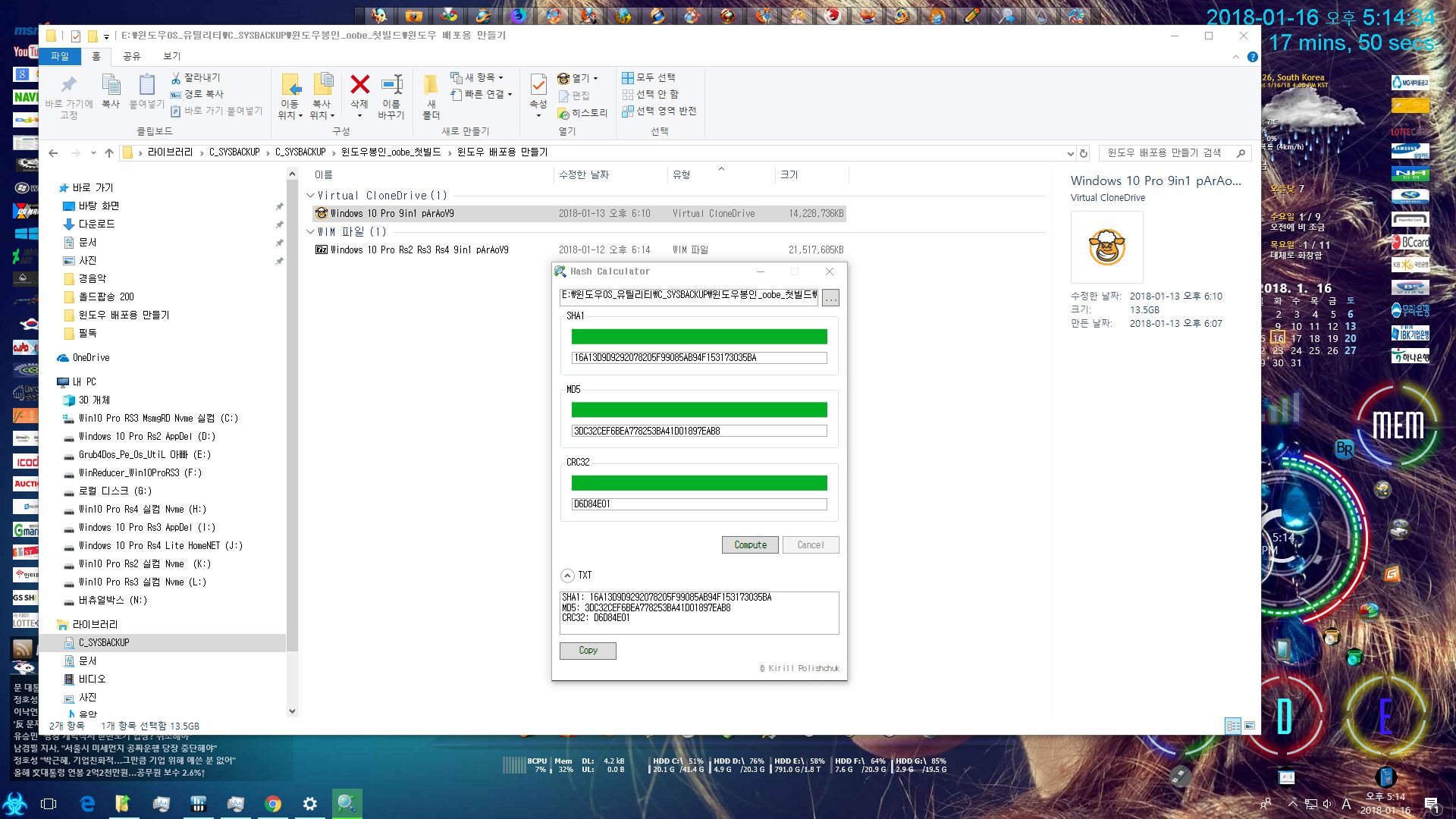The image size is (1456, 819).
Task: Click the SHA1 hash output field
Action: (698, 358)
